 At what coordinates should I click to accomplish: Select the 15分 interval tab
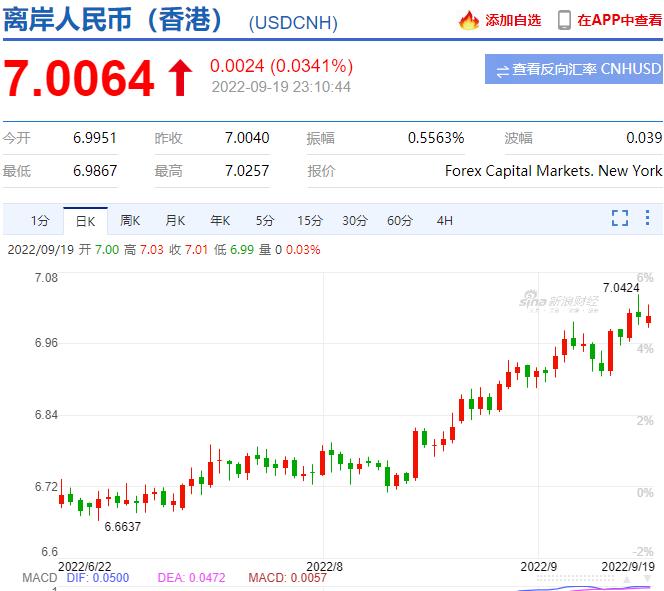310,220
